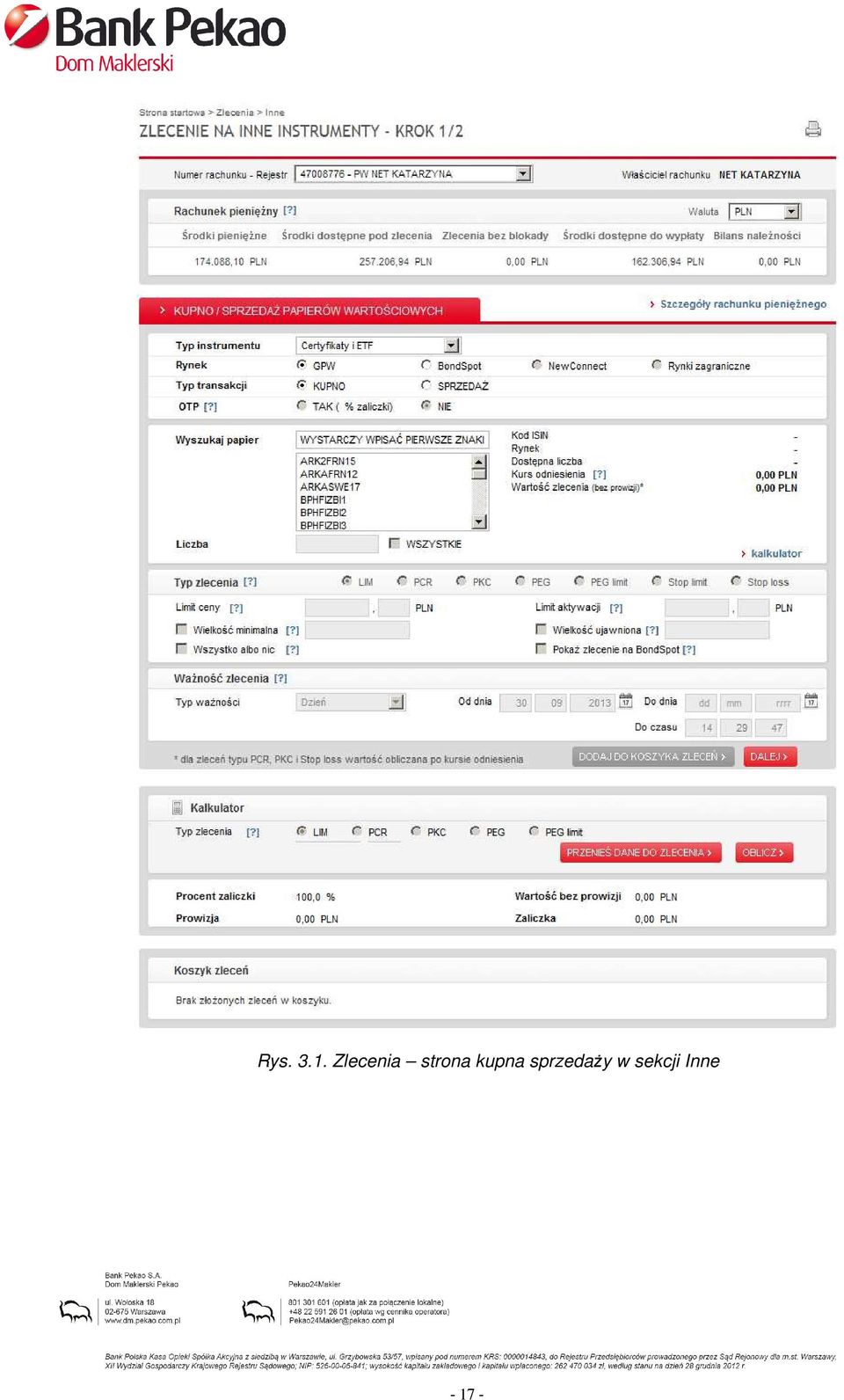Viewport: 844px width, 1400px height.
Task: Open help for Pokaż zlecenie na BondSpot
Action: 689,649
